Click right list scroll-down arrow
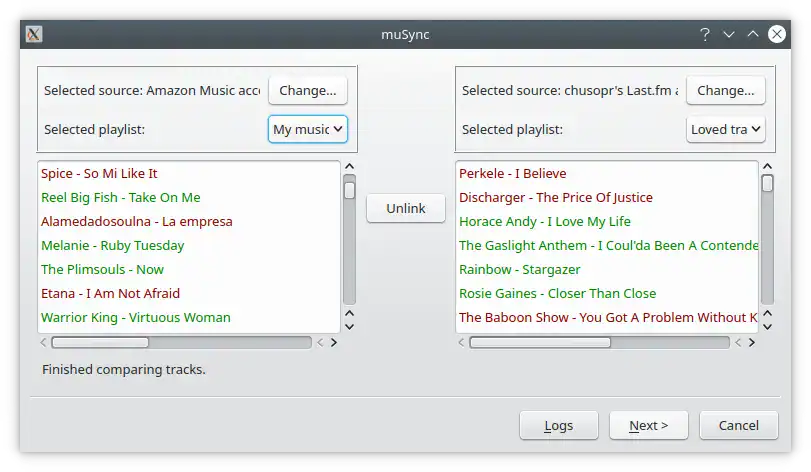Viewport: 811px width, 472px height. 768,327
